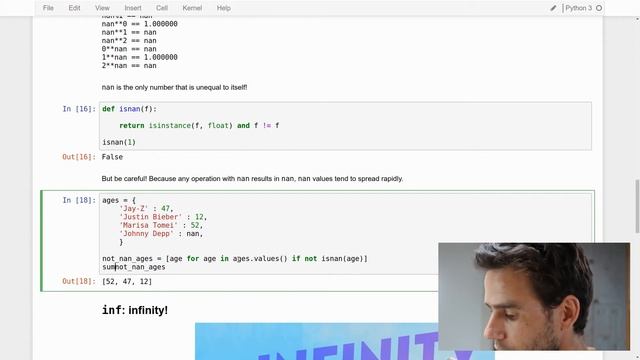
Task: Click the 'Johnny Depp' : nan line
Action: coord(161,234)
